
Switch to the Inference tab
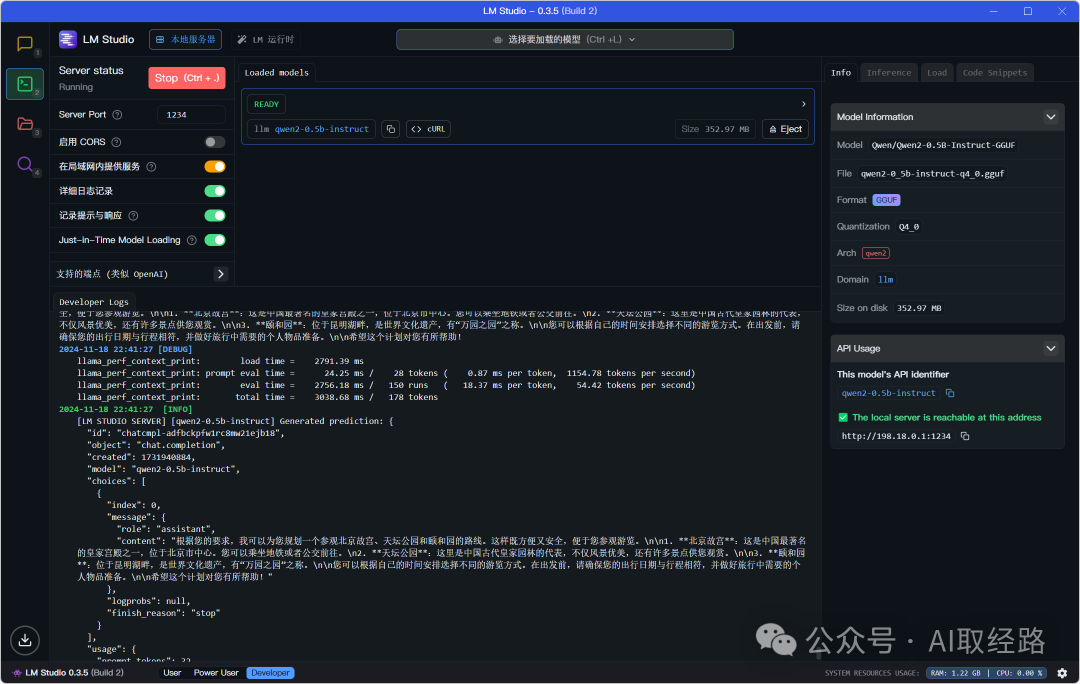tap(889, 72)
